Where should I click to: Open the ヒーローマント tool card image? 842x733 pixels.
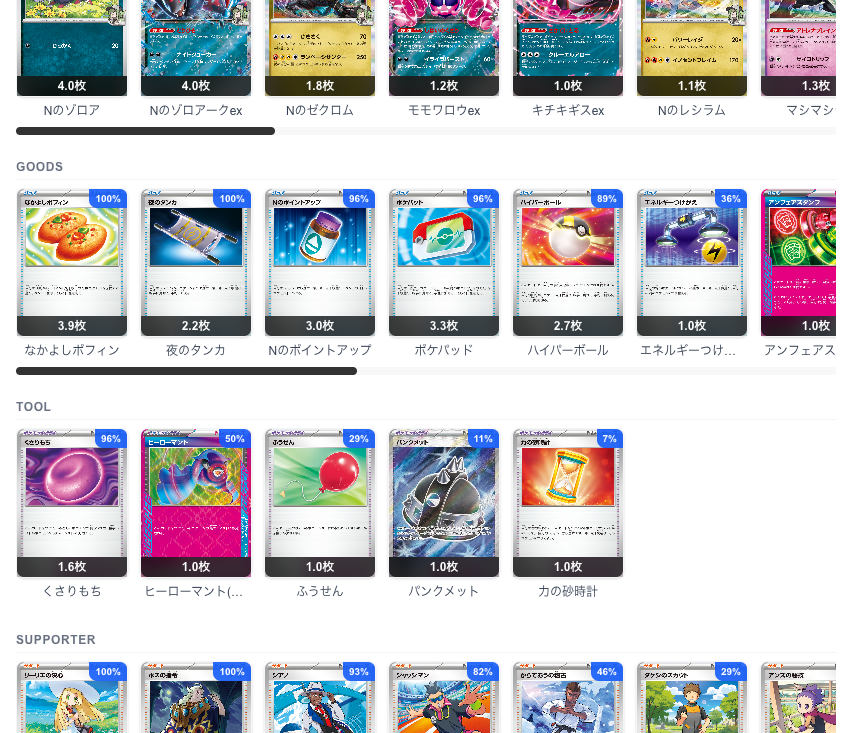click(196, 503)
